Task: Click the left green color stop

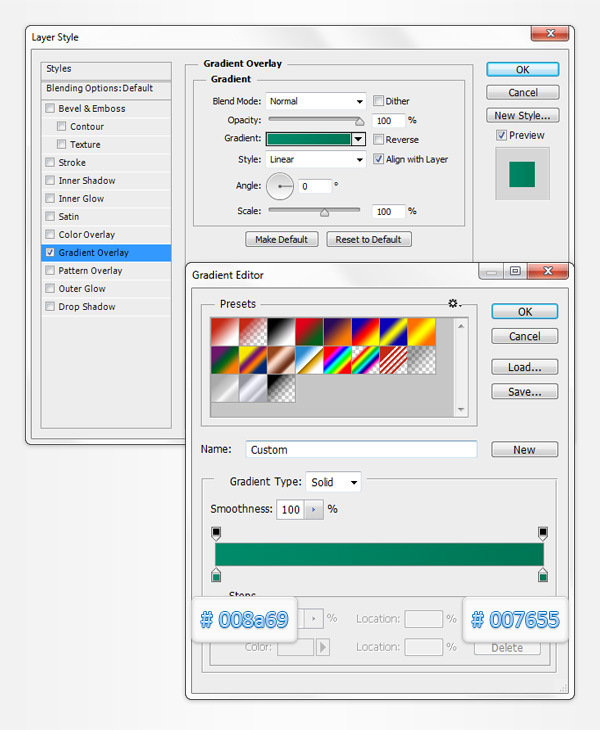Action: (216, 575)
